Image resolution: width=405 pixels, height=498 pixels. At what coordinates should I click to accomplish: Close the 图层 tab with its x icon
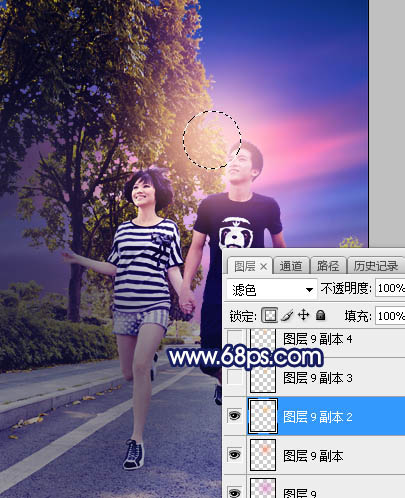pos(263,266)
